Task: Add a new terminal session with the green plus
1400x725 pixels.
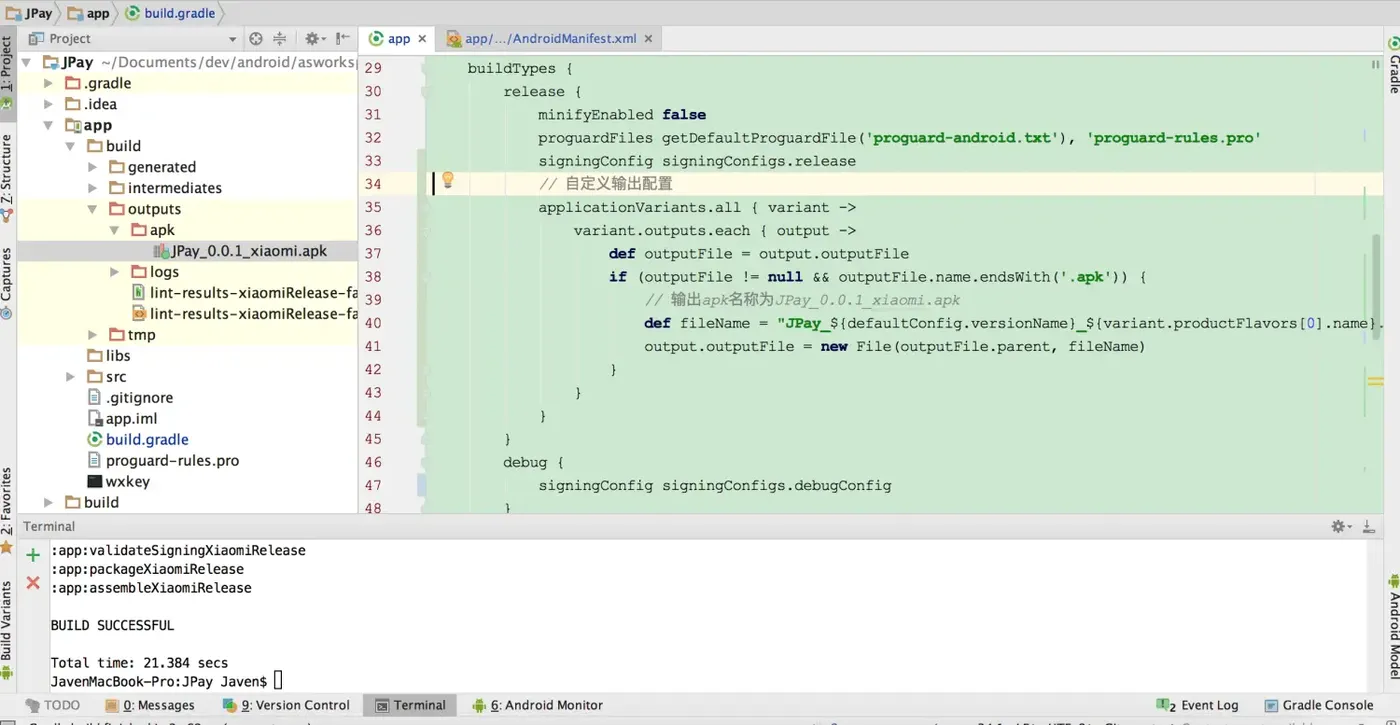Action: coord(33,554)
